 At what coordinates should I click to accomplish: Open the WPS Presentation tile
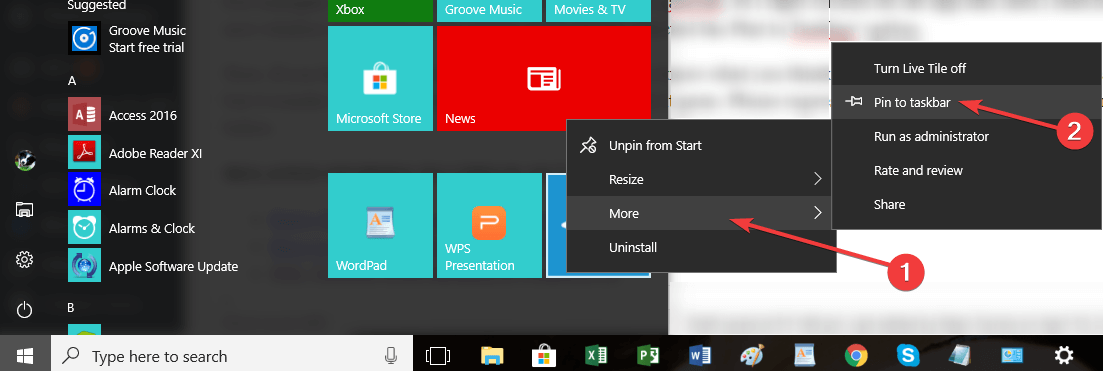coord(490,225)
